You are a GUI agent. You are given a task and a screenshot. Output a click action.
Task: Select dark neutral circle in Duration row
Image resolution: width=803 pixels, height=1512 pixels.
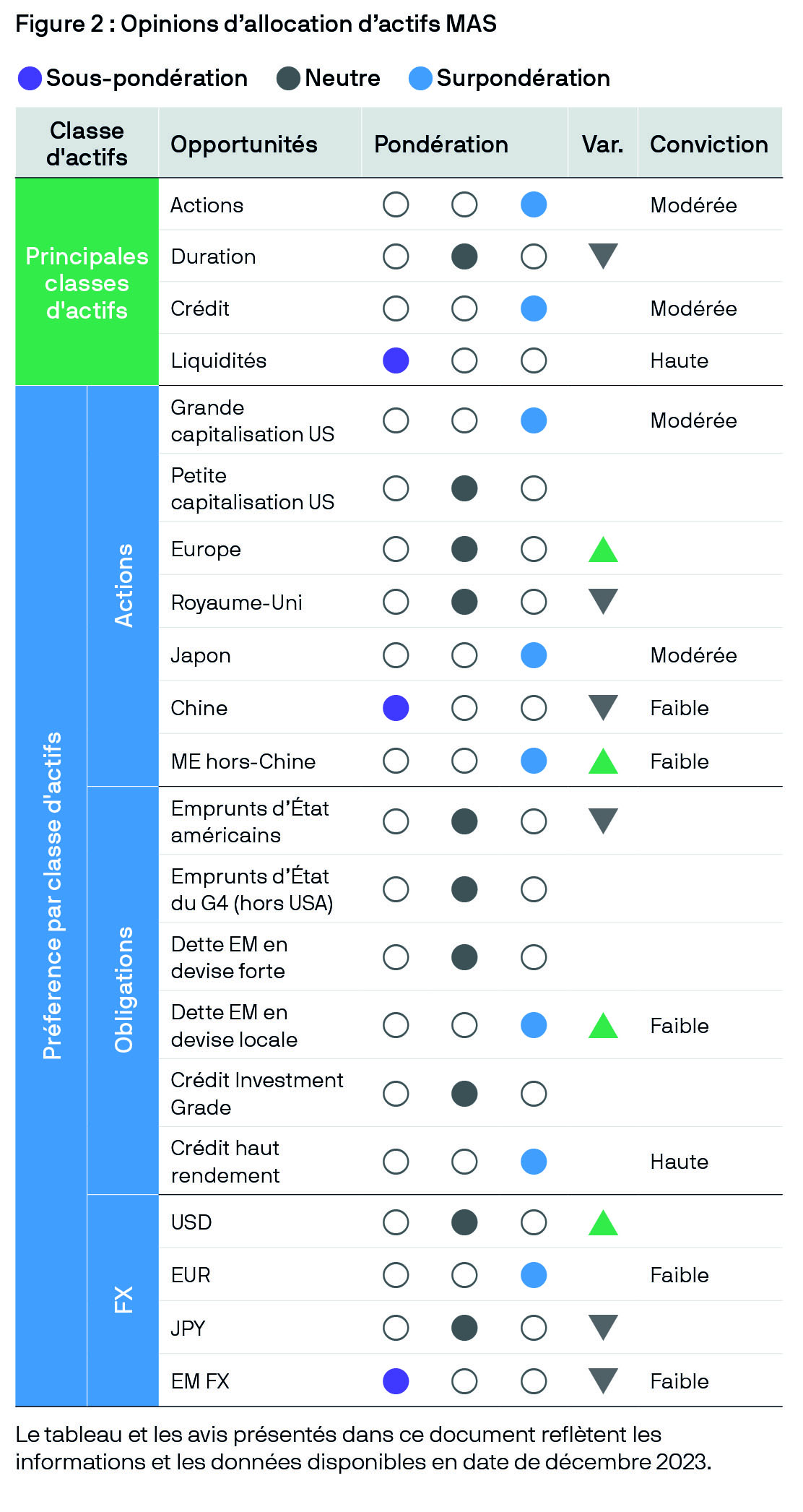point(464,256)
